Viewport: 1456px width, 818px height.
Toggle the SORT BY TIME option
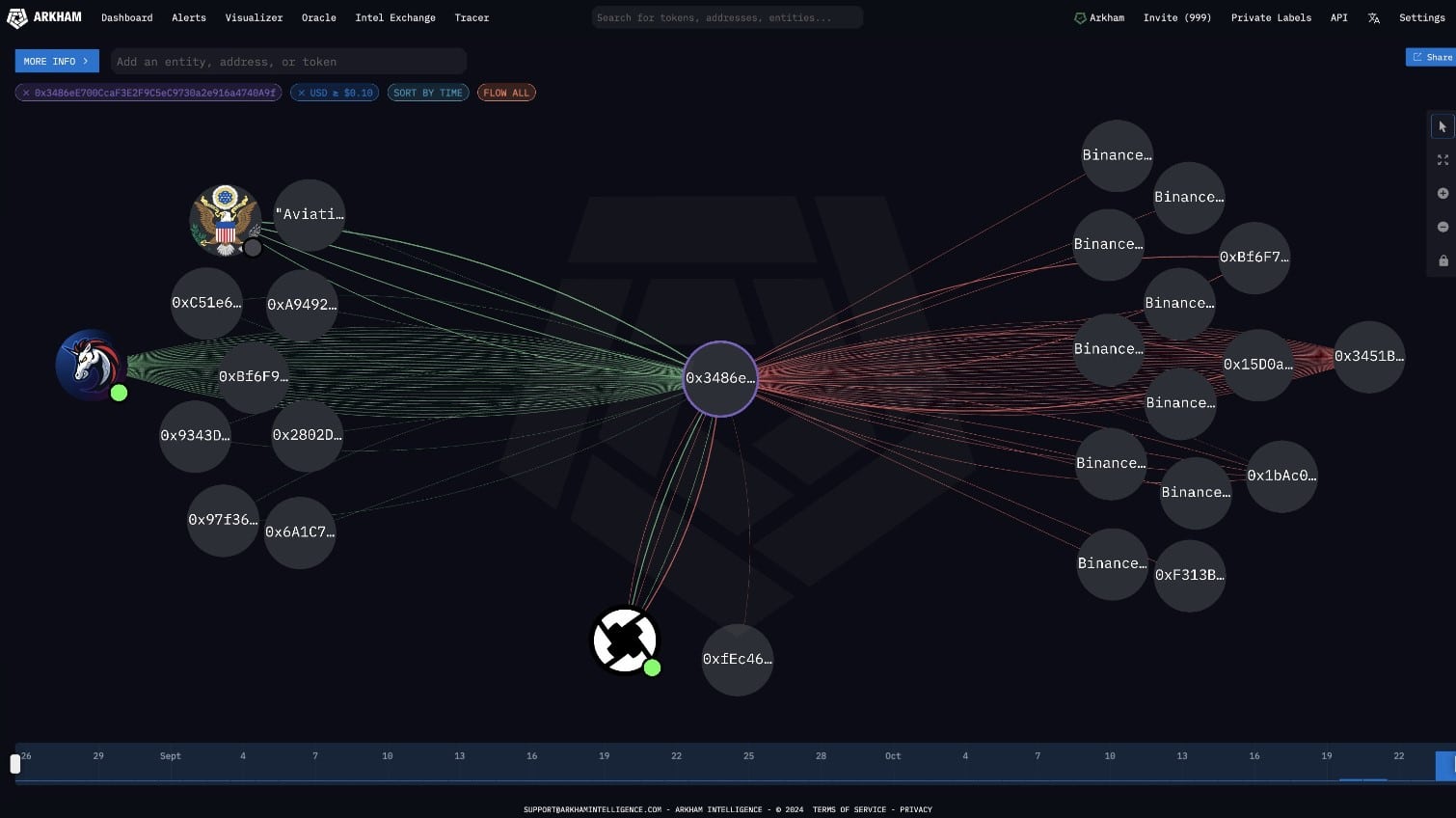[428, 93]
